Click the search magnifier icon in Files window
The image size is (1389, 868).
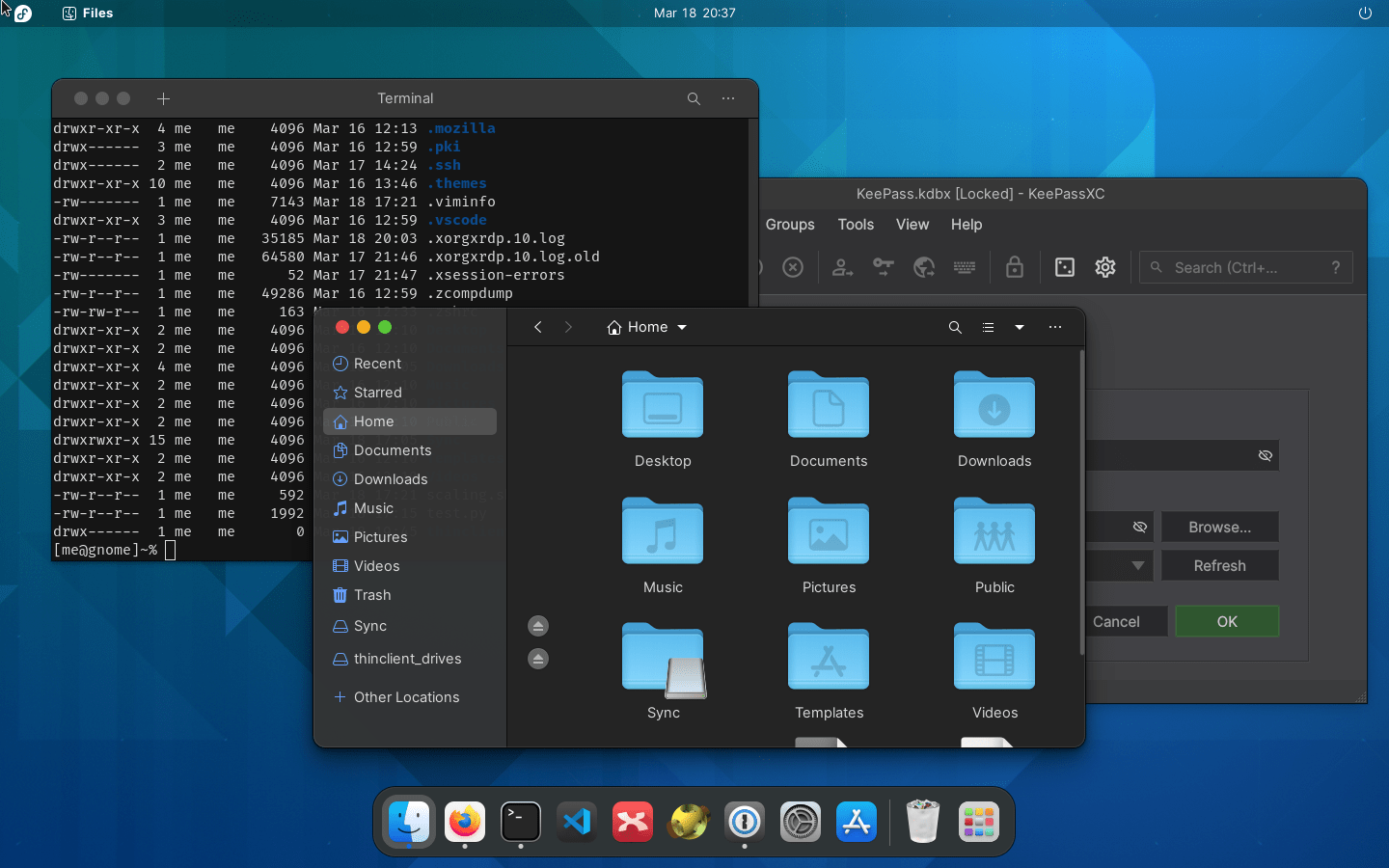(x=955, y=327)
